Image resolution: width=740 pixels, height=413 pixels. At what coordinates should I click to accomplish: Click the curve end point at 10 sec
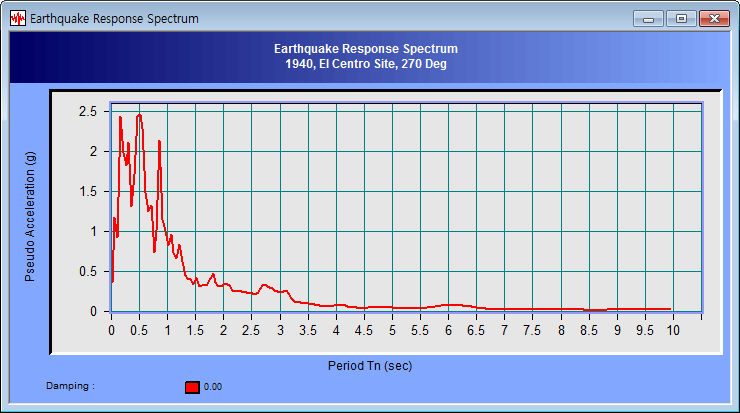(x=670, y=309)
